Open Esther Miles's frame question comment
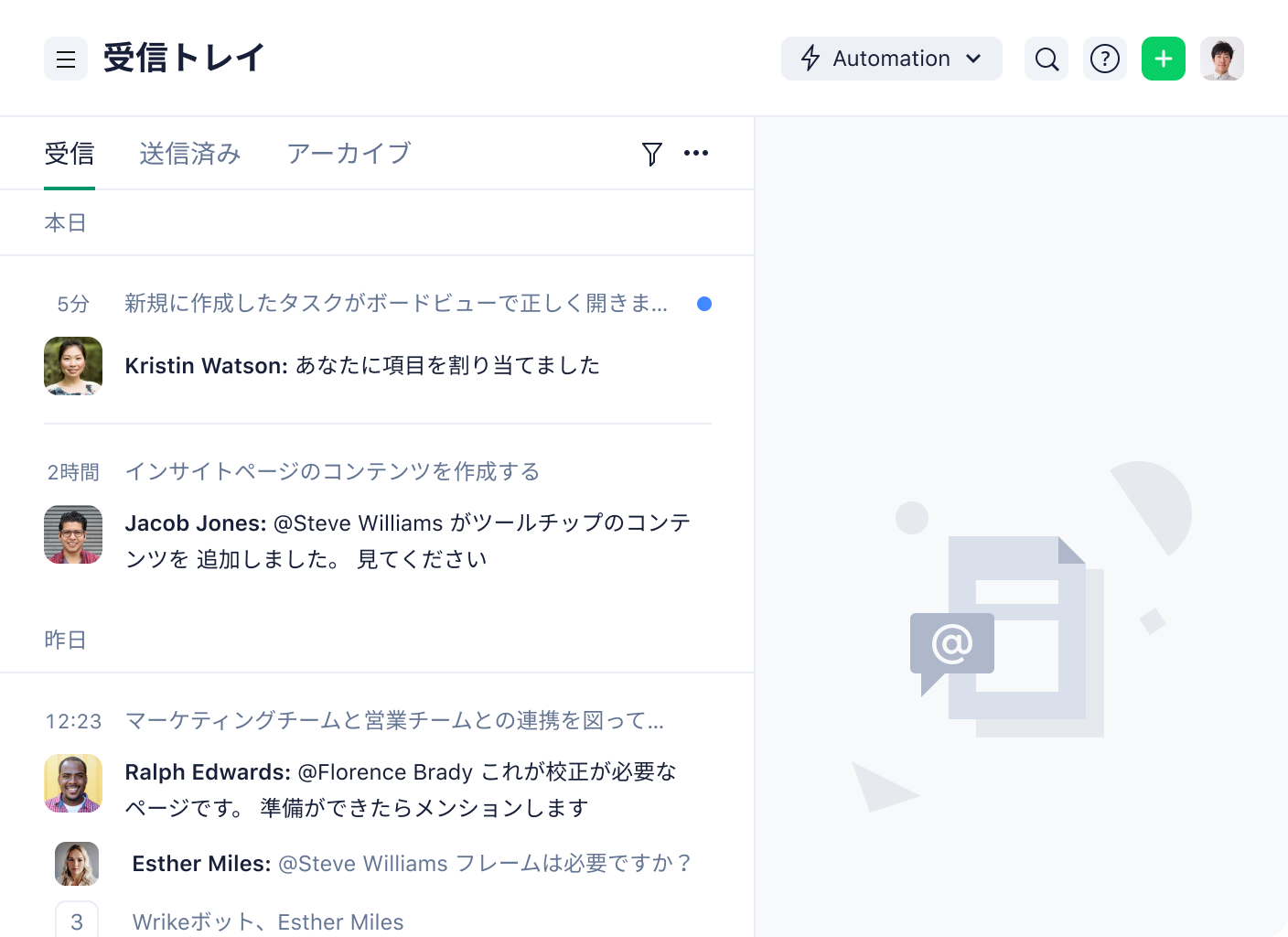Viewport: 1288px width, 937px height. pyautogui.click(x=412, y=864)
